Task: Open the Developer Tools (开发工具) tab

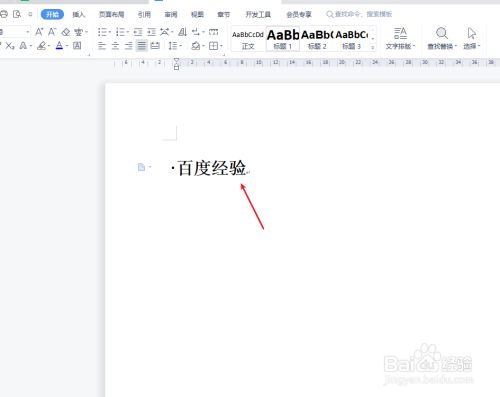Action: pyautogui.click(x=258, y=14)
